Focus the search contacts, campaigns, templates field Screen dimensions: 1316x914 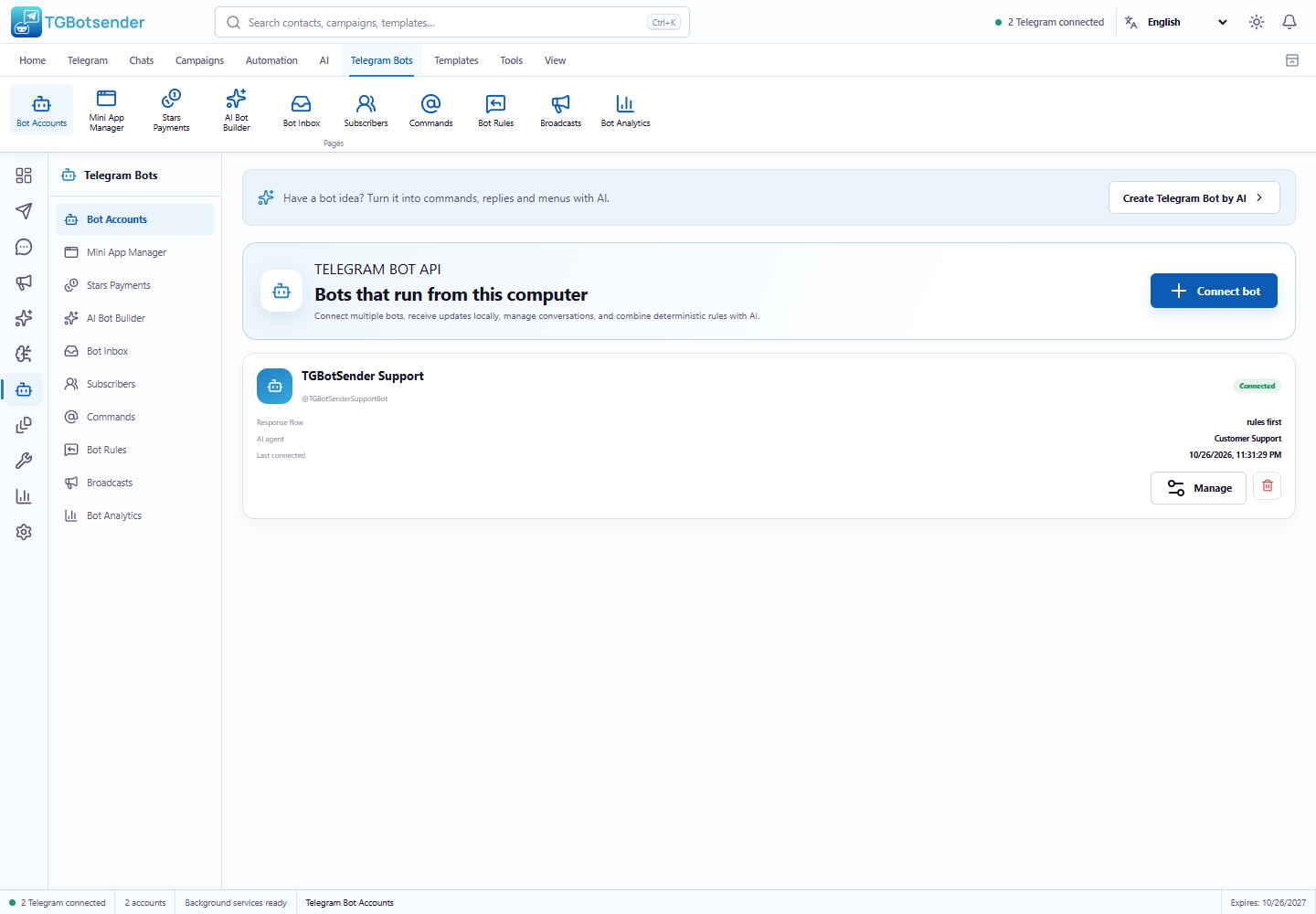tap(452, 22)
